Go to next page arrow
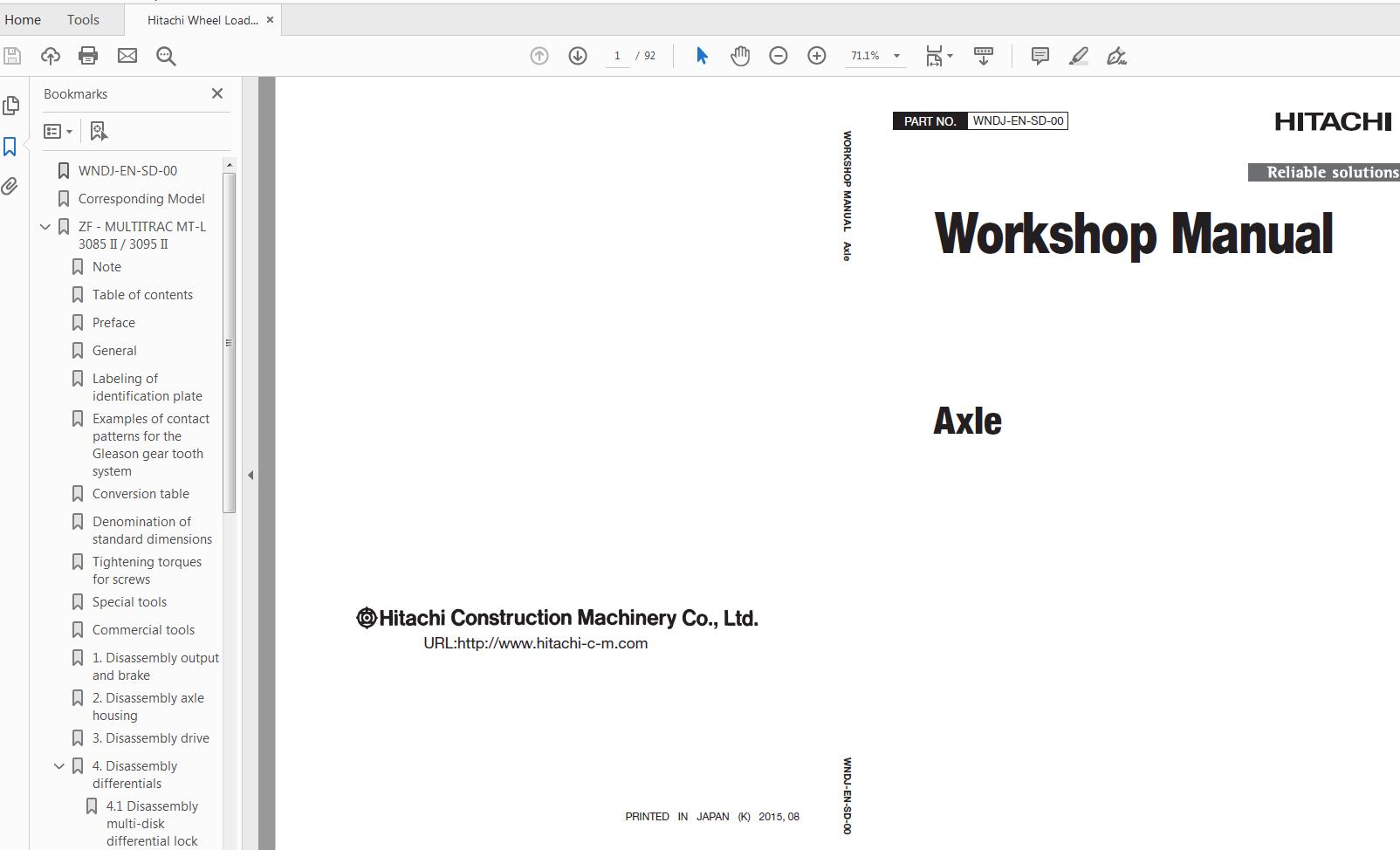 pyautogui.click(x=578, y=56)
